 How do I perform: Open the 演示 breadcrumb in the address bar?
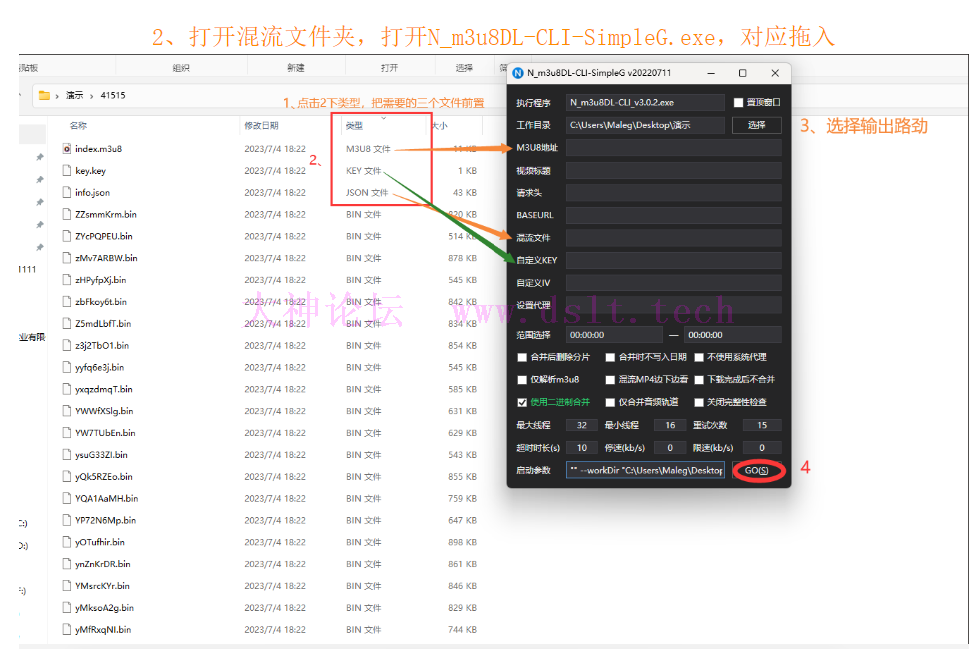coord(75,95)
